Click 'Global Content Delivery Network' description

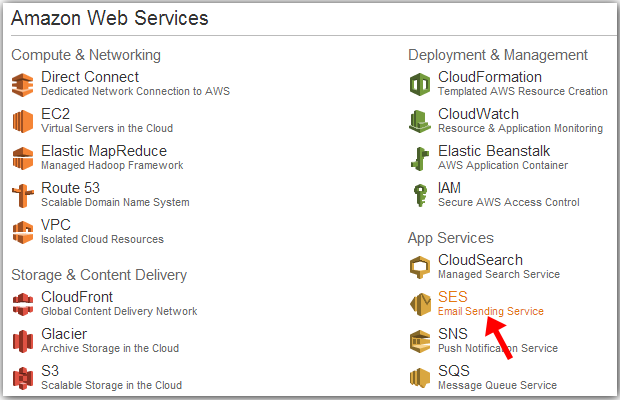tap(119, 311)
